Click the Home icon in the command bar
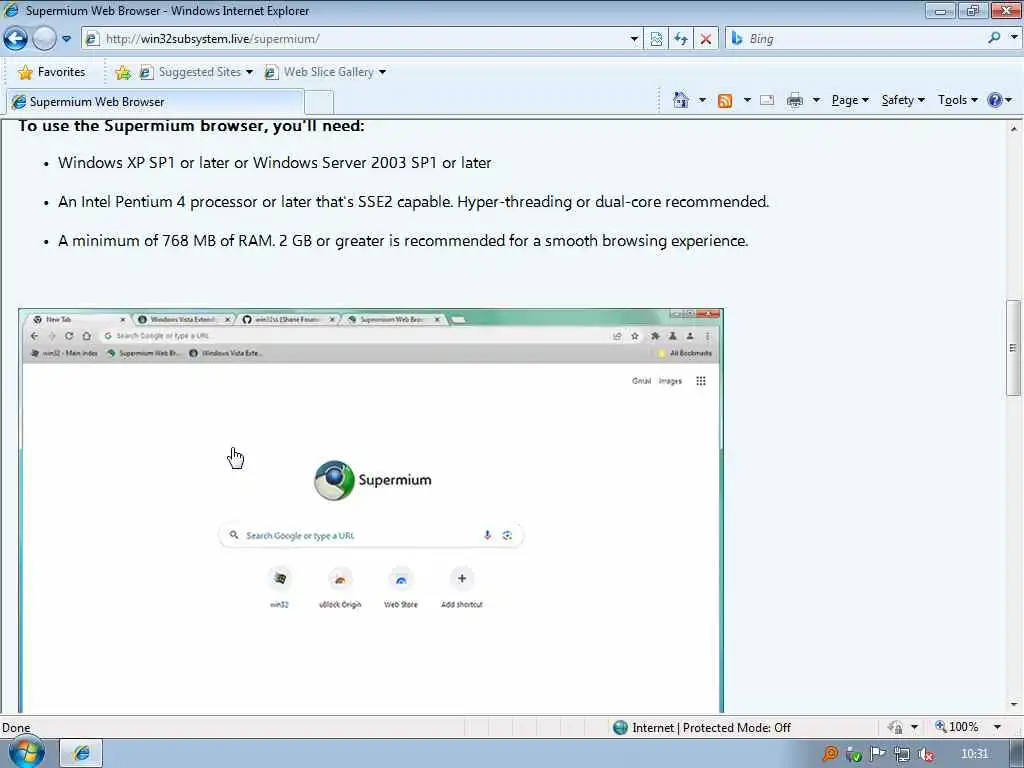The height and width of the screenshot is (768, 1024). pos(680,100)
